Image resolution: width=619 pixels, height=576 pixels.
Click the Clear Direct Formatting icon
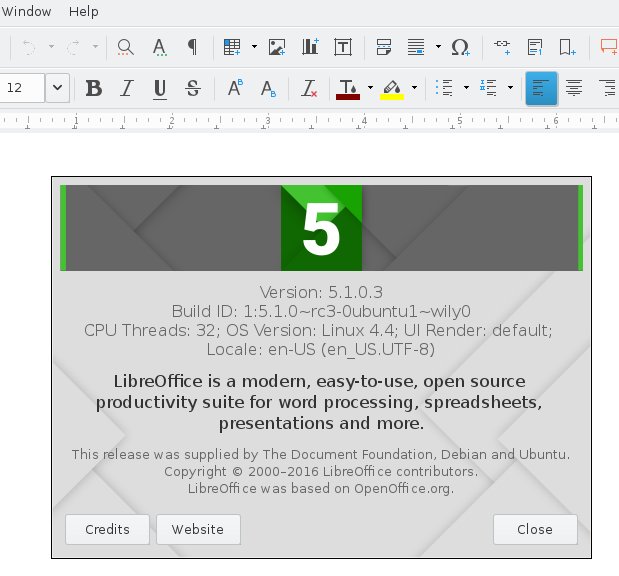309,88
